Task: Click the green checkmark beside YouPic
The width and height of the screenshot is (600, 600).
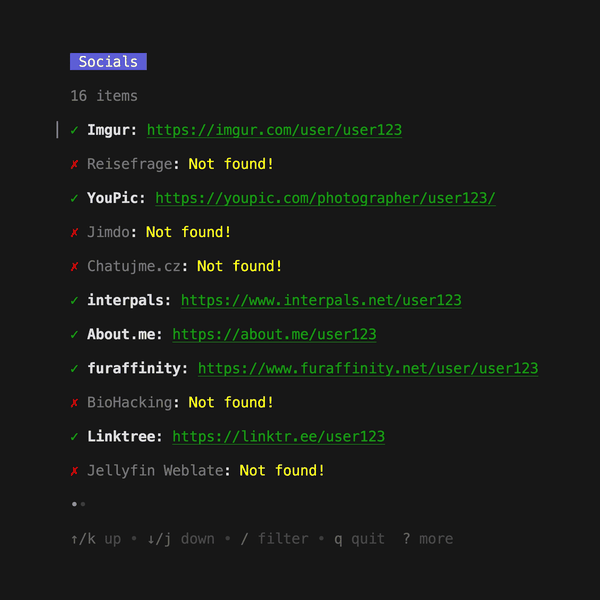Action: coord(75,198)
